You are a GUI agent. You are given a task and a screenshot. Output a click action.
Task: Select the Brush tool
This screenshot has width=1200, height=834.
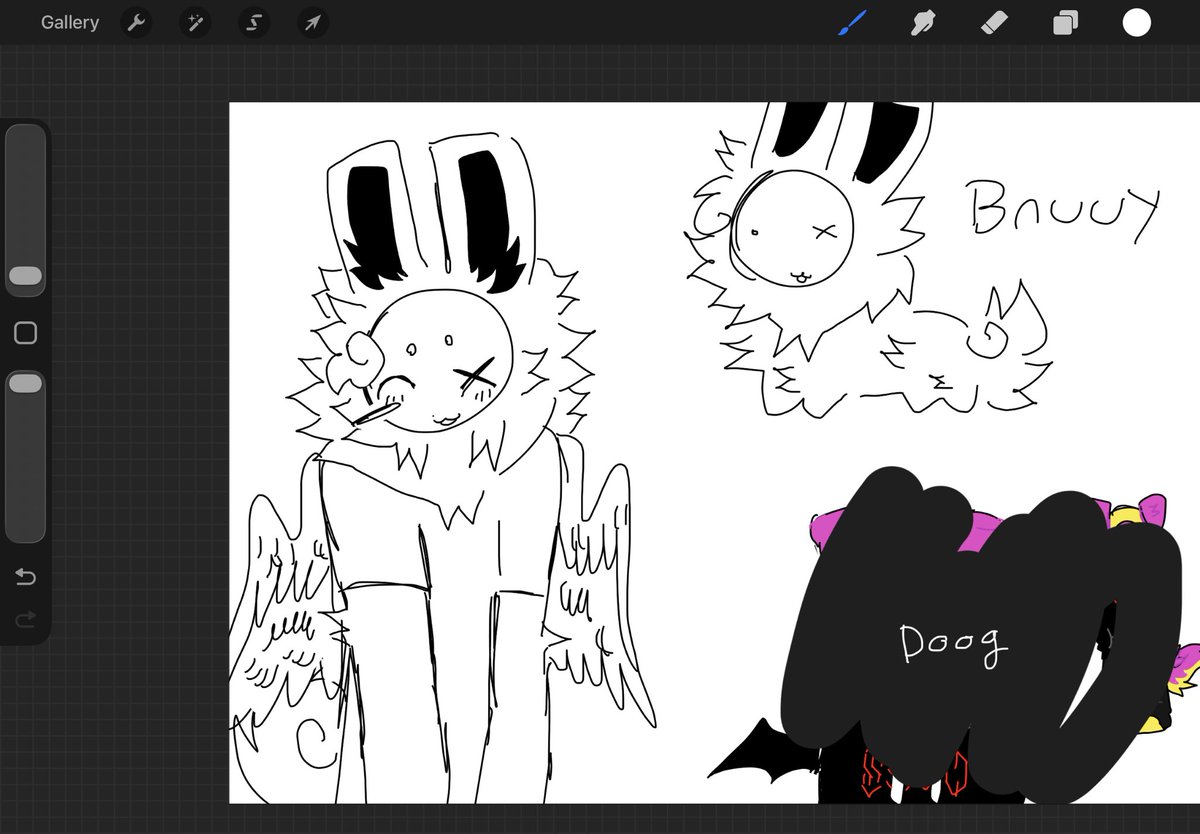pyautogui.click(x=852, y=23)
